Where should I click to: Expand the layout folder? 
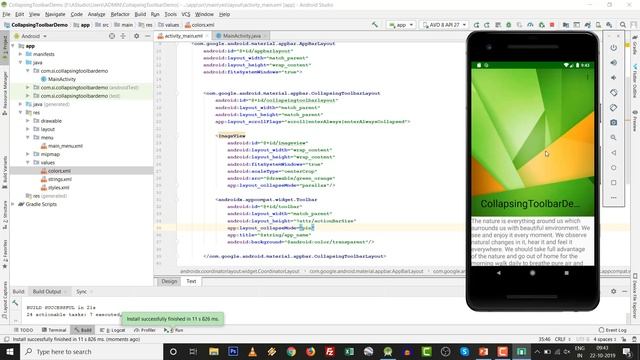[28, 129]
